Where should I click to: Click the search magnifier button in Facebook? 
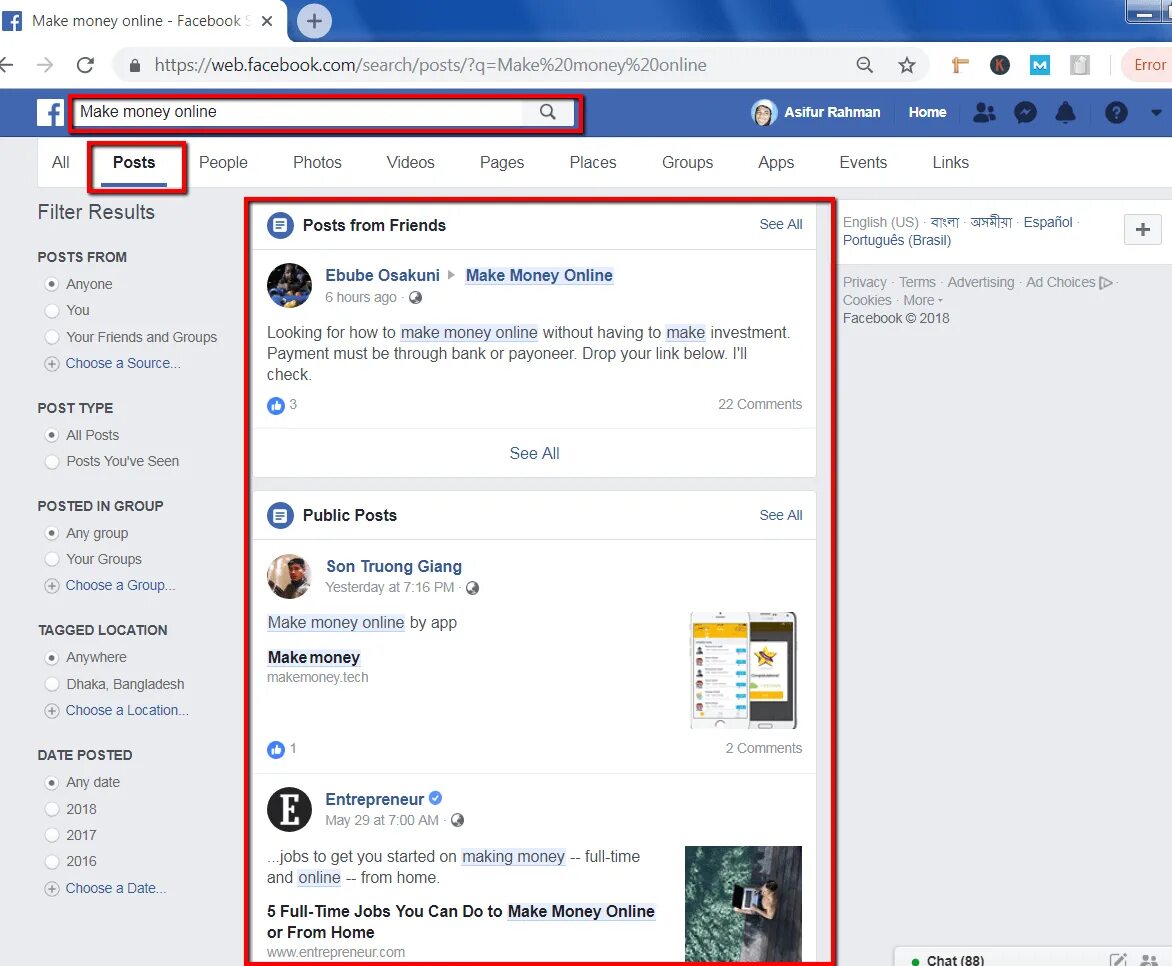click(548, 112)
